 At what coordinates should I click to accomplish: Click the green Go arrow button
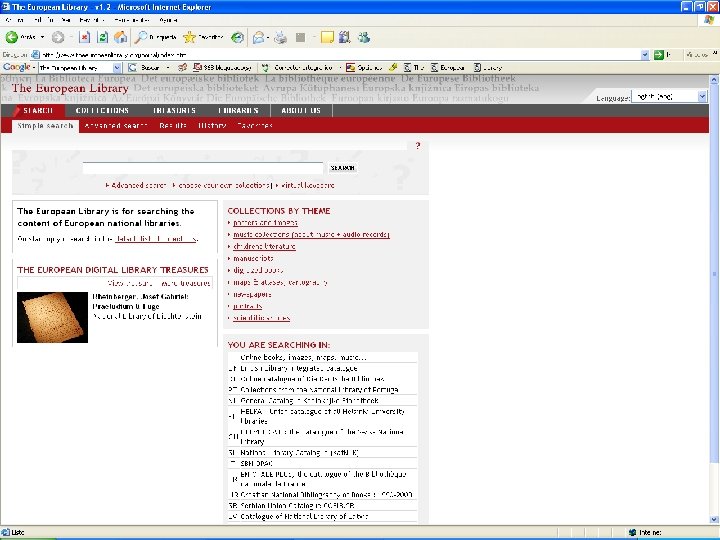point(658,55)
